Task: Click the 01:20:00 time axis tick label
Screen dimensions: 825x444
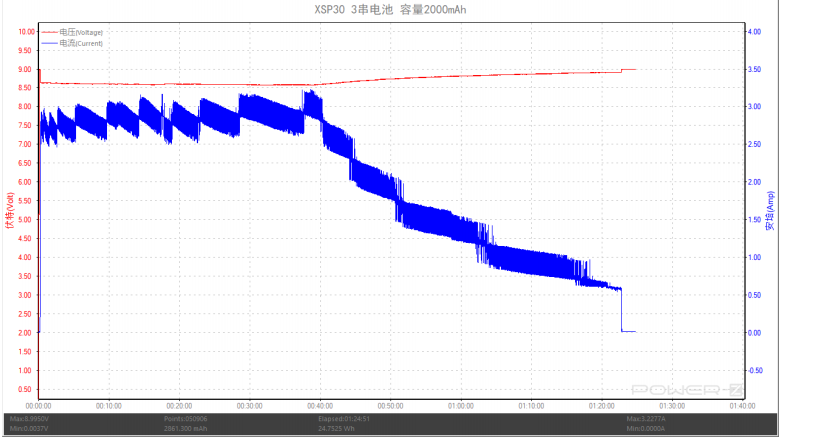Action: pyautogui.click(x=602, y=406)
